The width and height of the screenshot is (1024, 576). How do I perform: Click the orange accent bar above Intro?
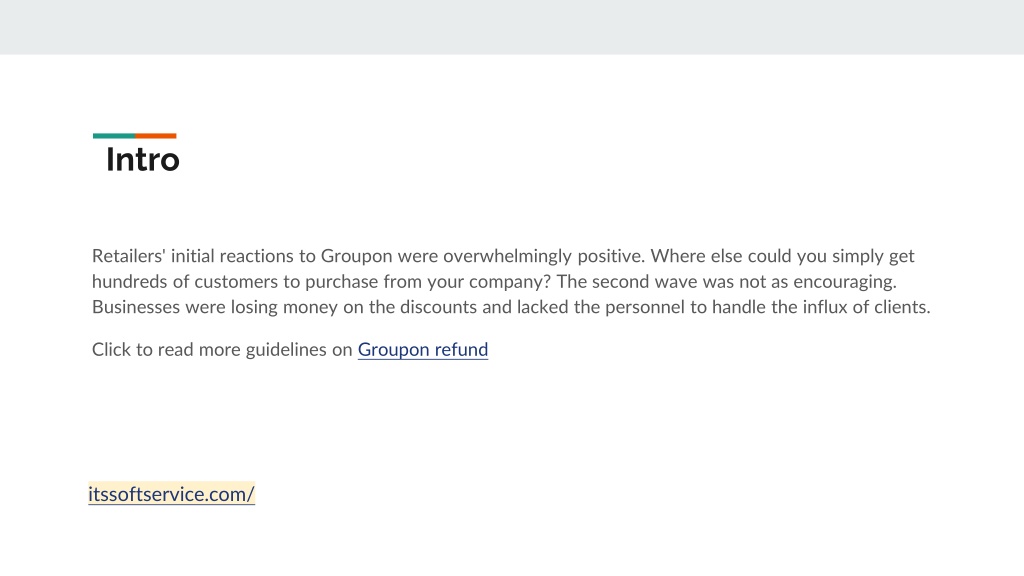(x=155, y=136)
